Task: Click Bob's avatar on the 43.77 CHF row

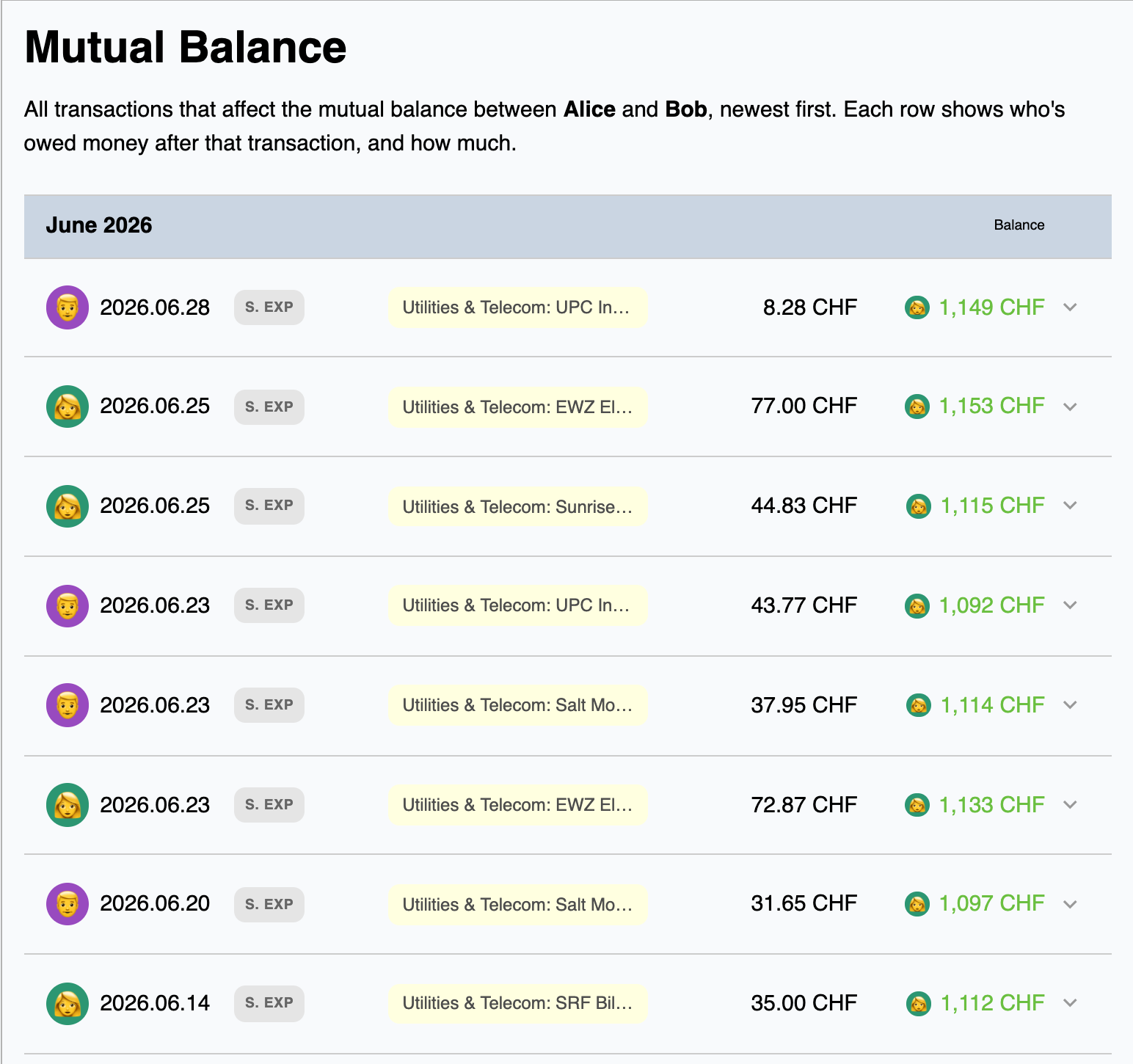Action: point(68,606)
